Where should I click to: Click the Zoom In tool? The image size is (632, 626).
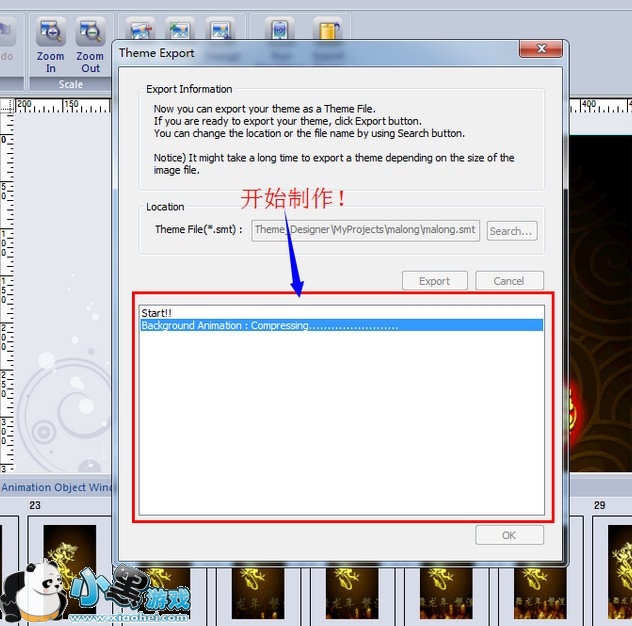50,46
